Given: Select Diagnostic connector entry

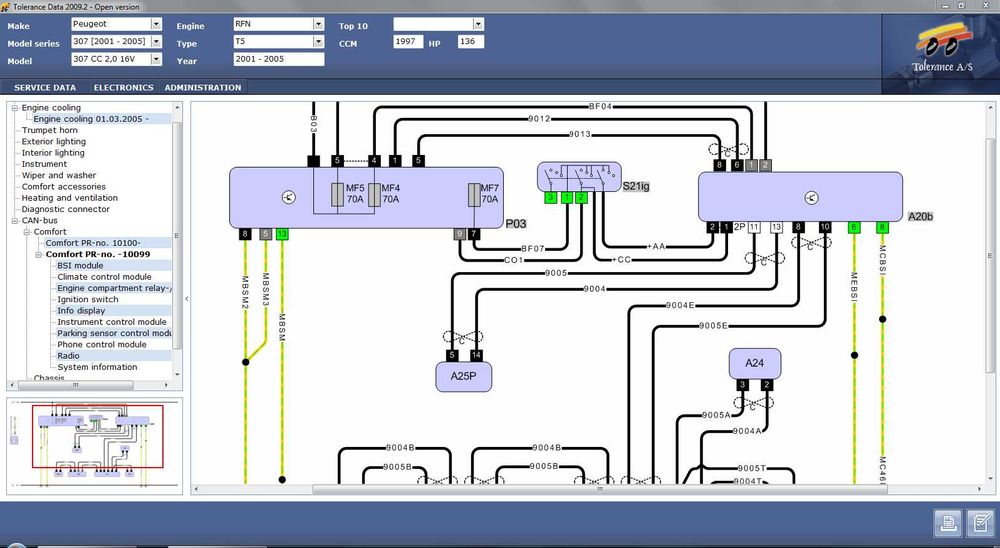Looking at the screenshot, I should [x=66, y=209].
